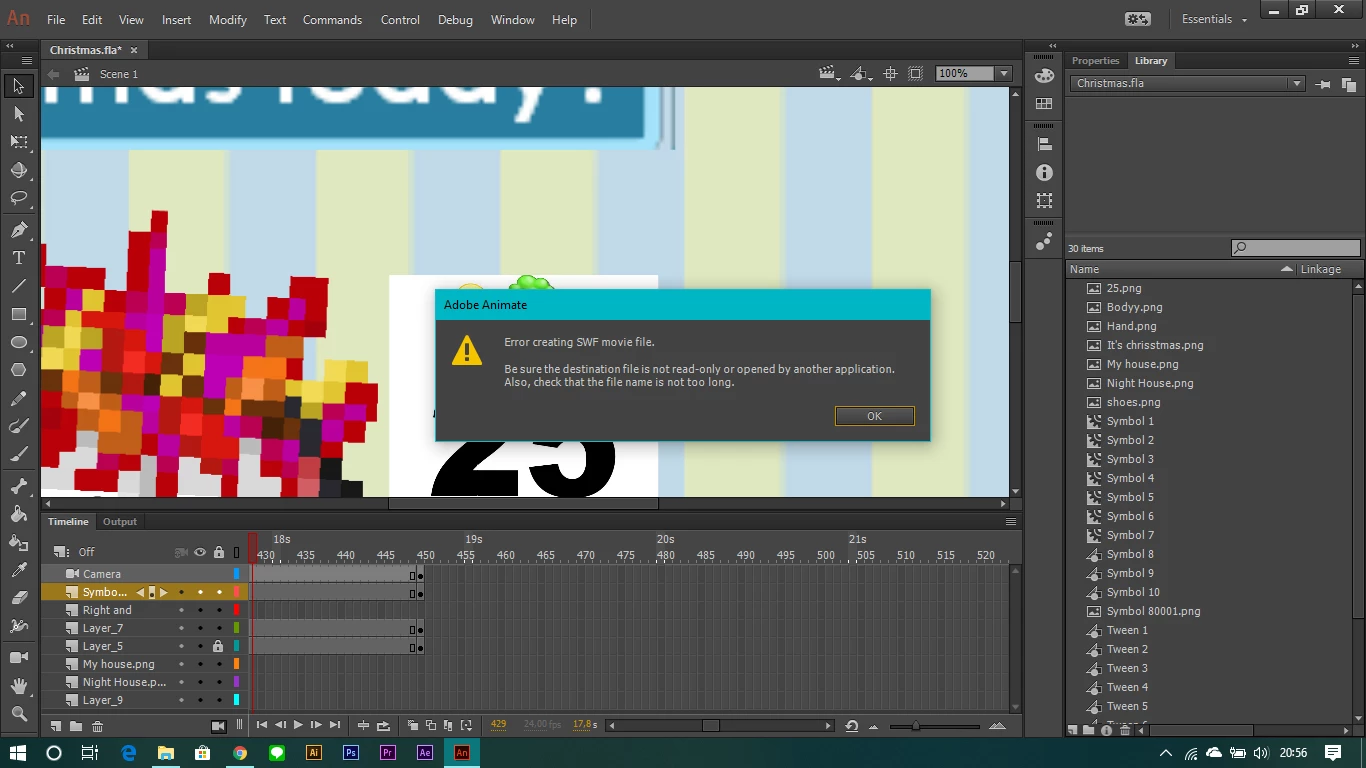This screenshot has width=1366, height=768.
Task: Click the timeline horizontal scrollbar thumb
Action: coord(711,726)
